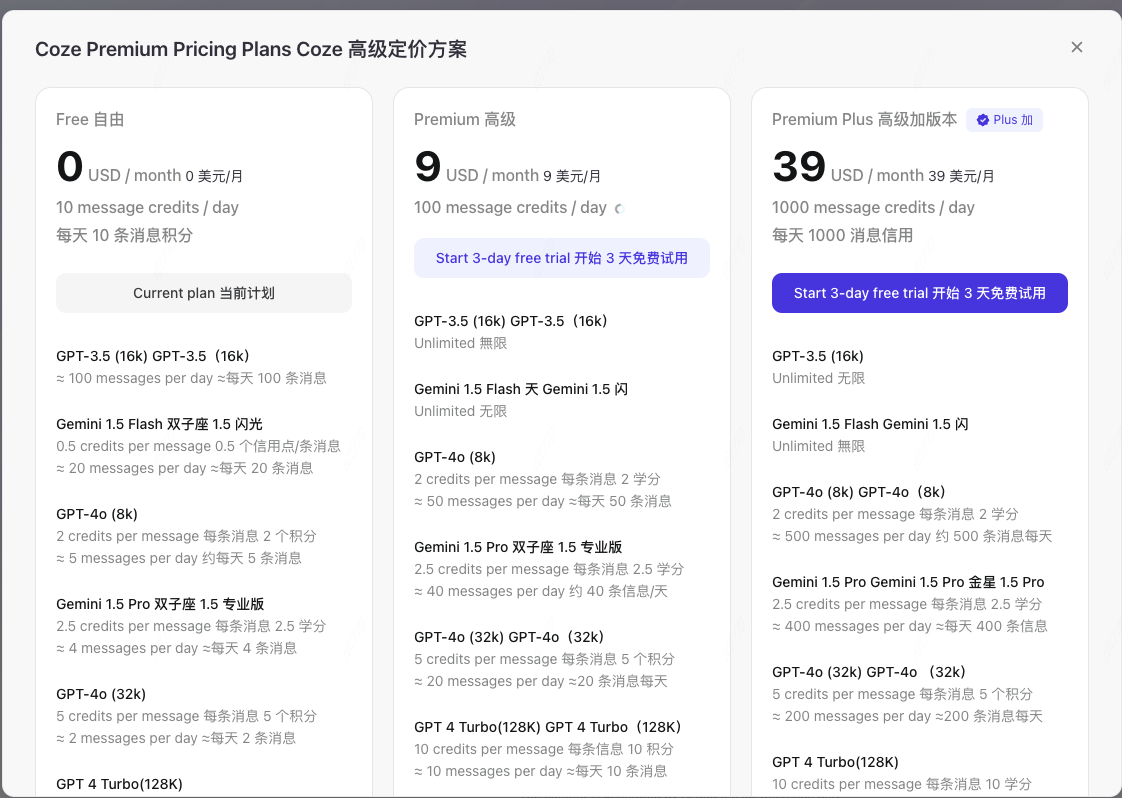Viewport: 1122px width, 798px height.
Task: Select Gemini 1.5 Pro in the Free plan
Action: click(160, 605)
